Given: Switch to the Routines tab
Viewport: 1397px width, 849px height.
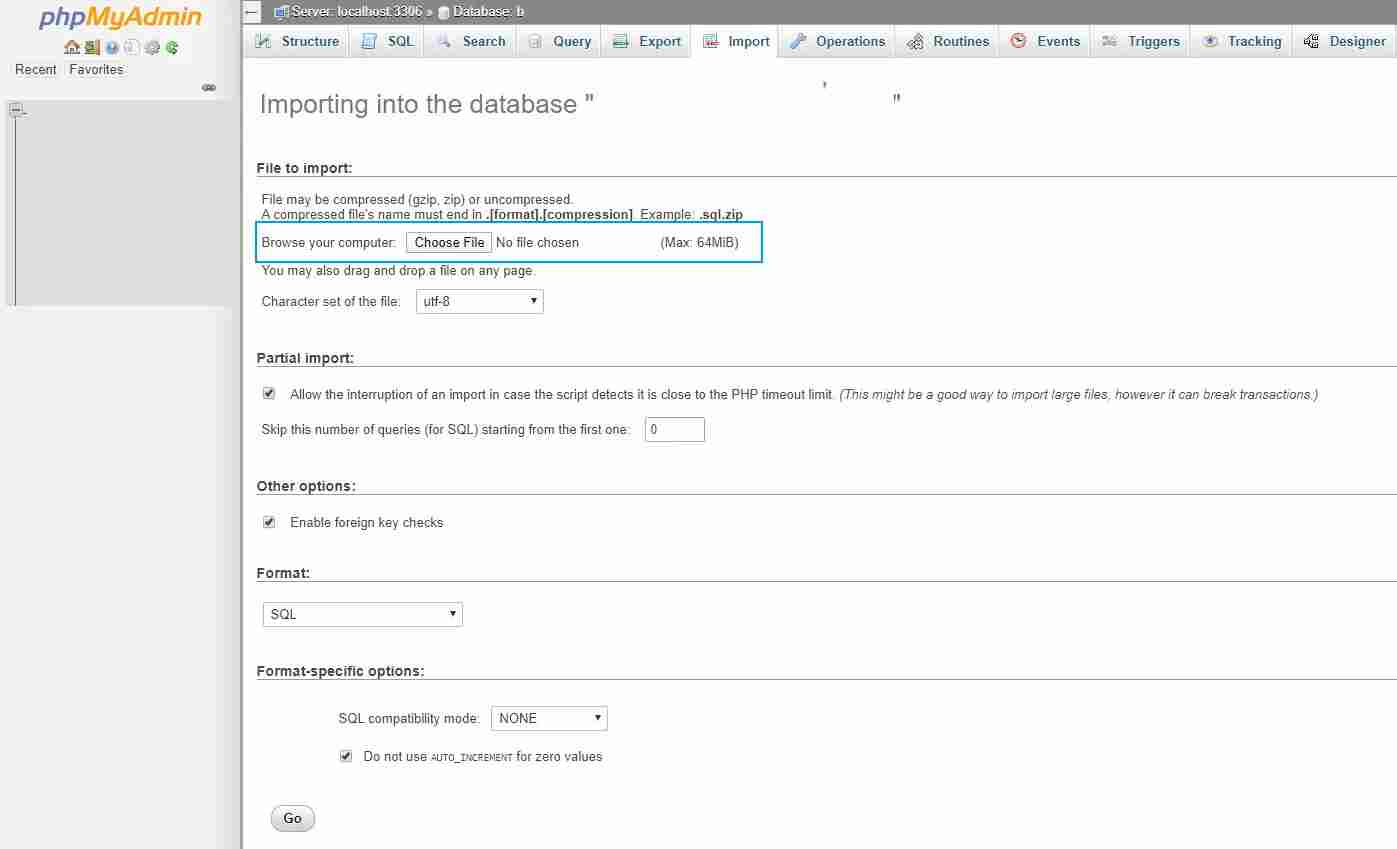Looking at the screenshot, I should click(948, 41).
